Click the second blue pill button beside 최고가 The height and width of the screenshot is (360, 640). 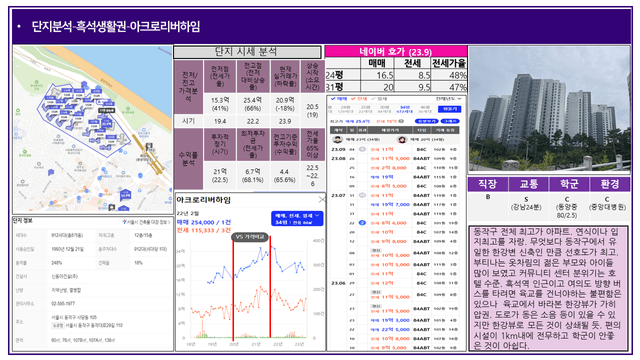(450, 121)
